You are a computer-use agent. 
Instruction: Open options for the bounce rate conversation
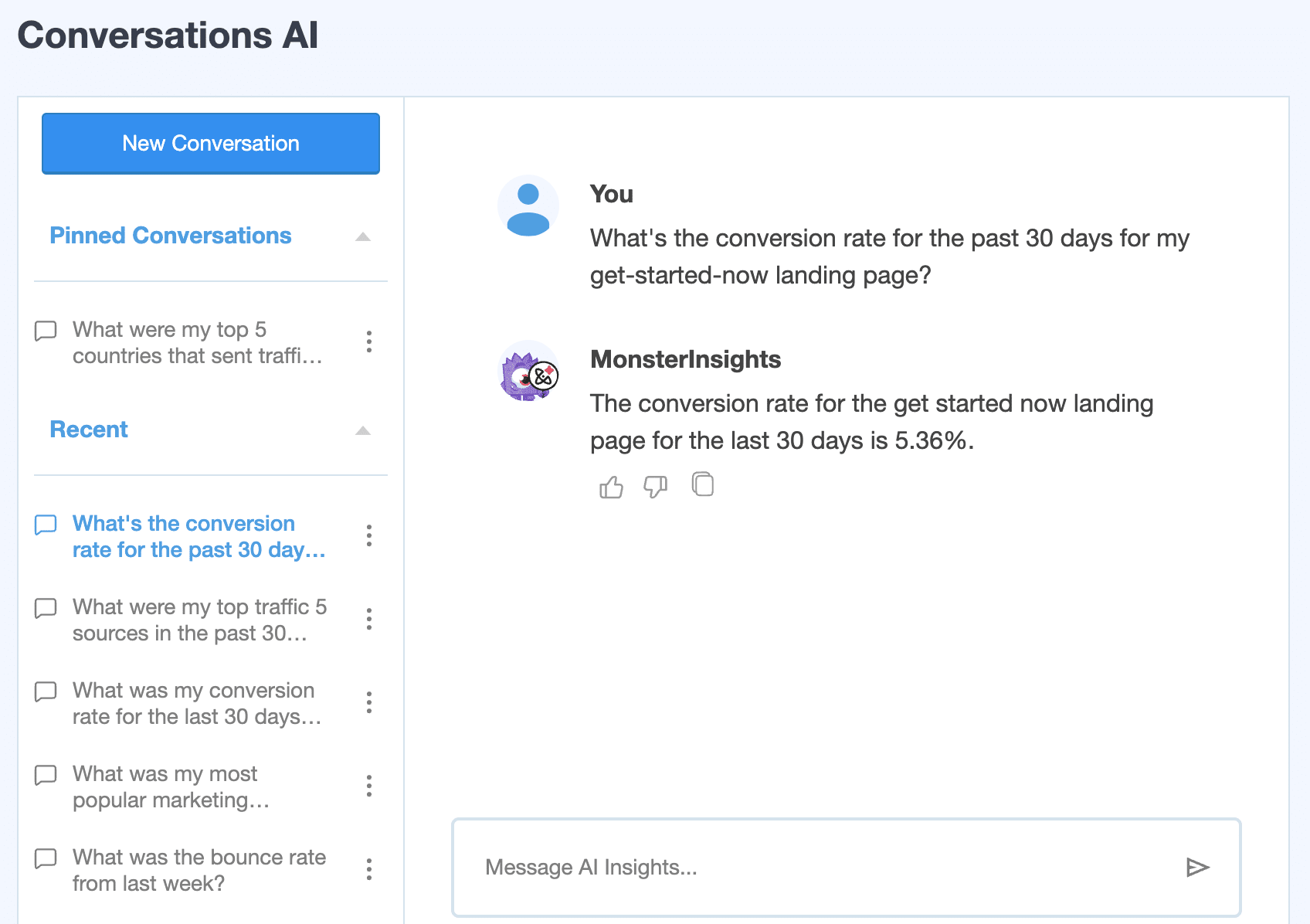pos(369,870)
